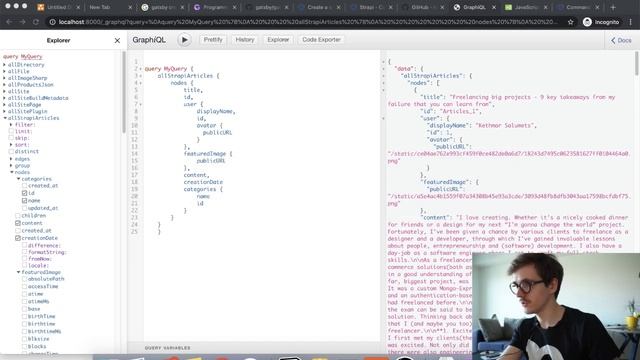This screenshot has height=360, width=640.
Task: Open a new browser tab
Action: 613,7
